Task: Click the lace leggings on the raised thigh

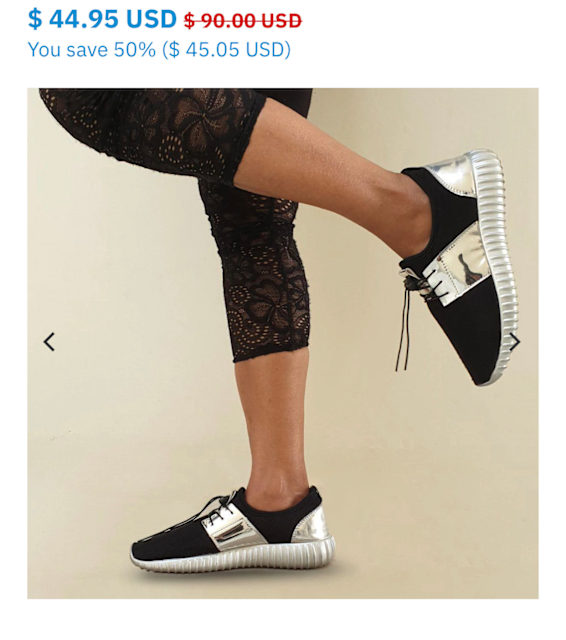Action: tap(159, 127)
